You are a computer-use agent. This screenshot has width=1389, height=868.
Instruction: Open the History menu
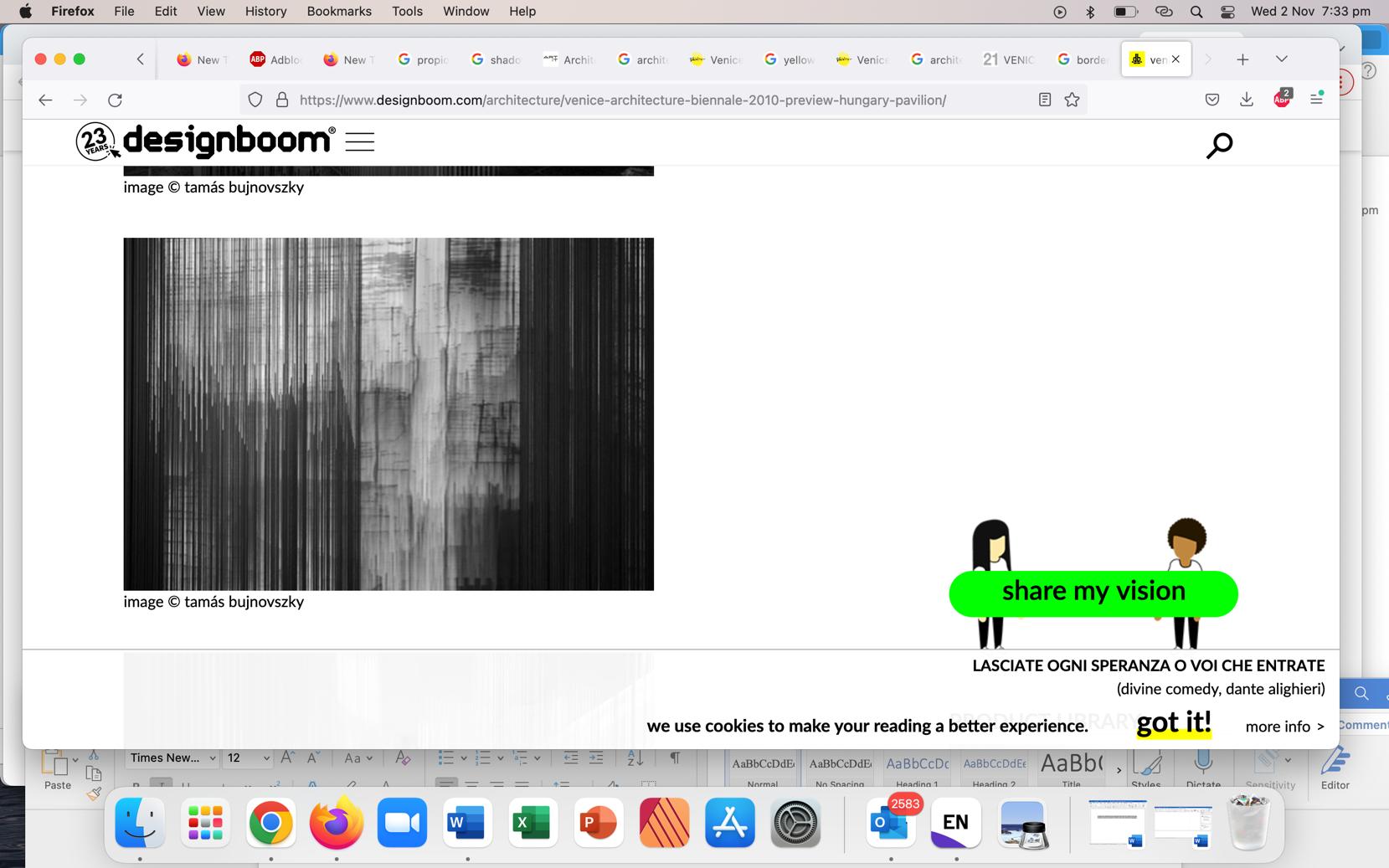pos(265,11)
